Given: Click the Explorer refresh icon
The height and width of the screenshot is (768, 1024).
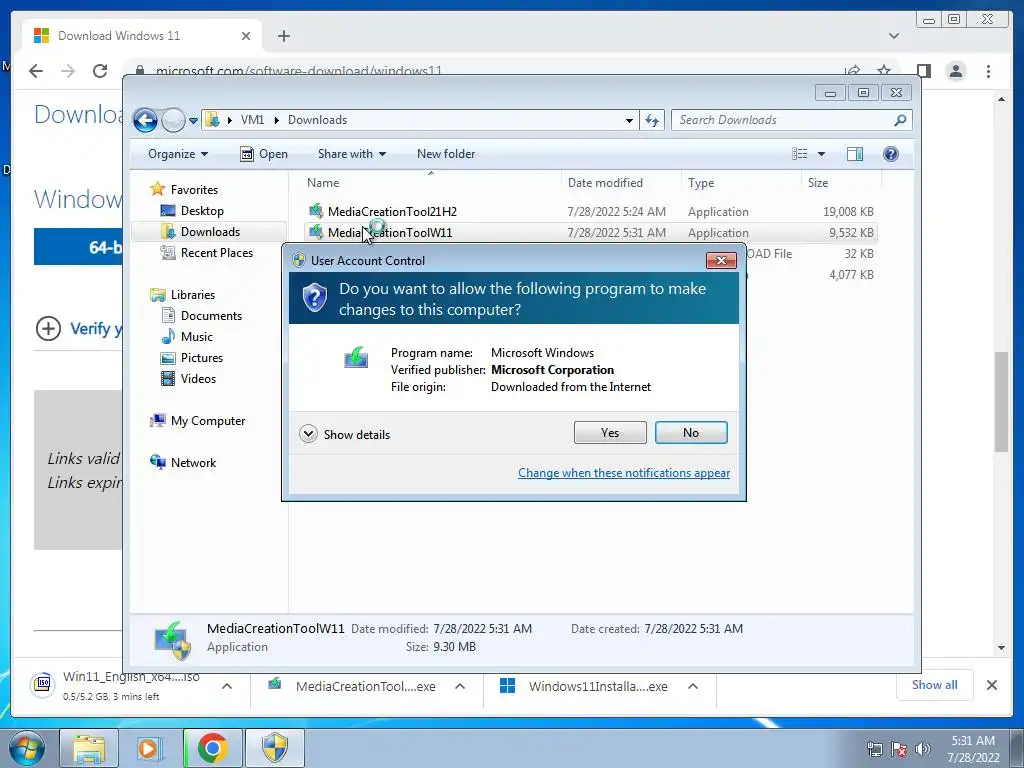Looking at the screenshot, I should [652, 120].
